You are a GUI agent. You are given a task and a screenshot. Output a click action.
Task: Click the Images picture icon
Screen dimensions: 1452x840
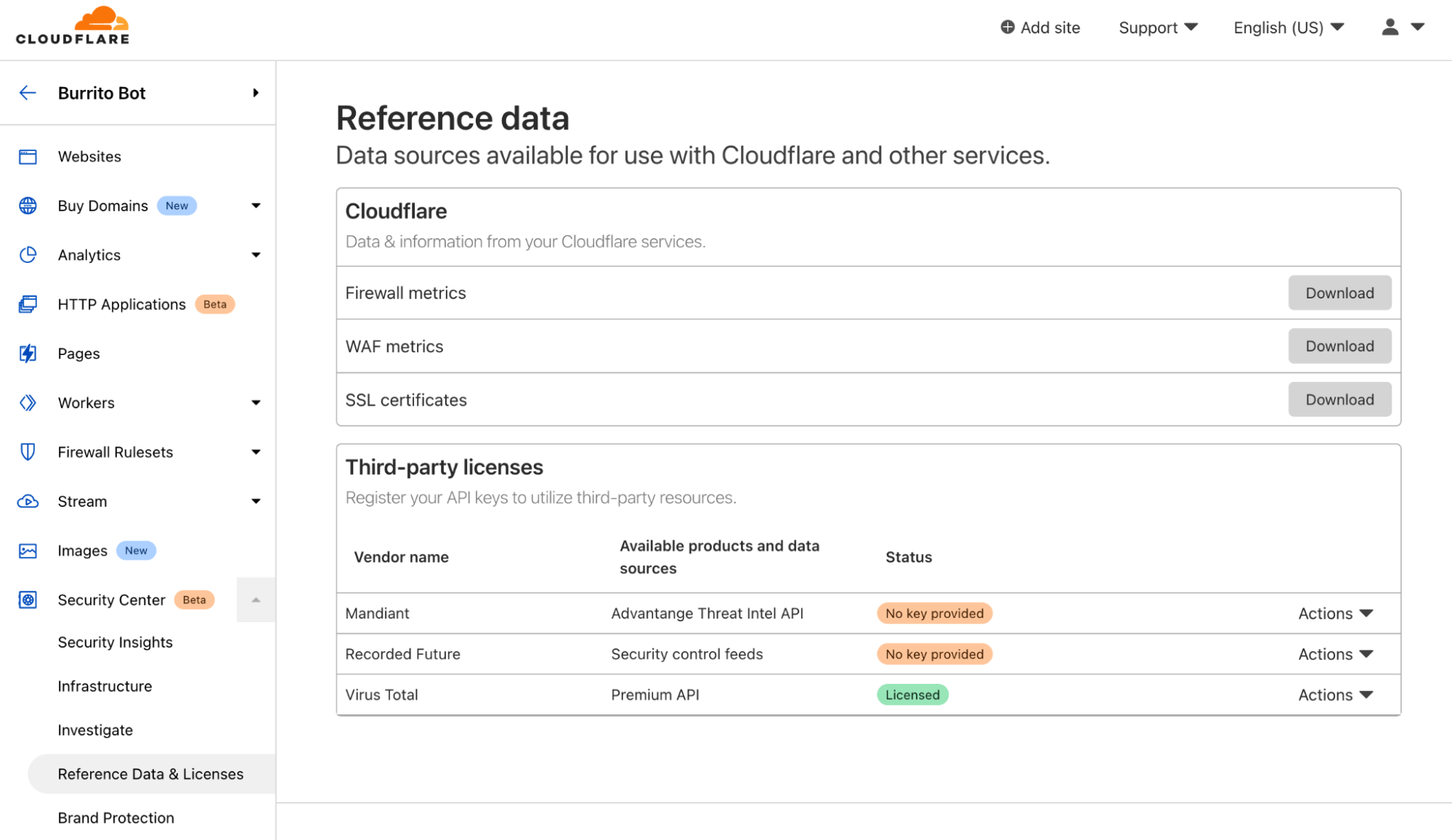(x=28, y=551)
